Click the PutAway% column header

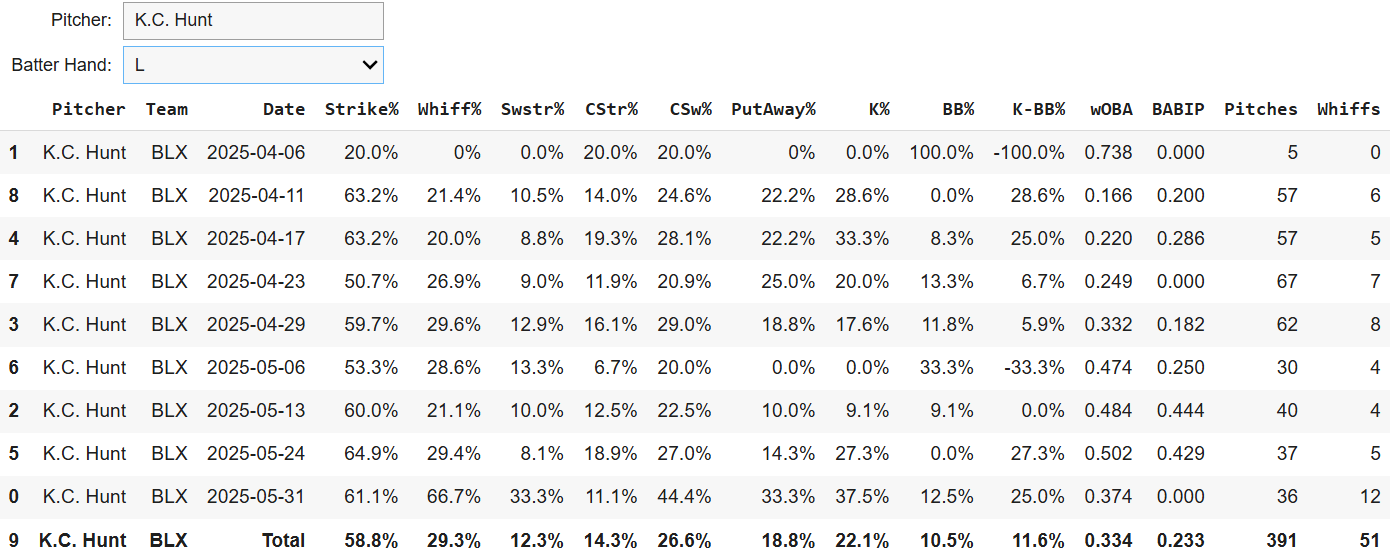click(773, 109)
